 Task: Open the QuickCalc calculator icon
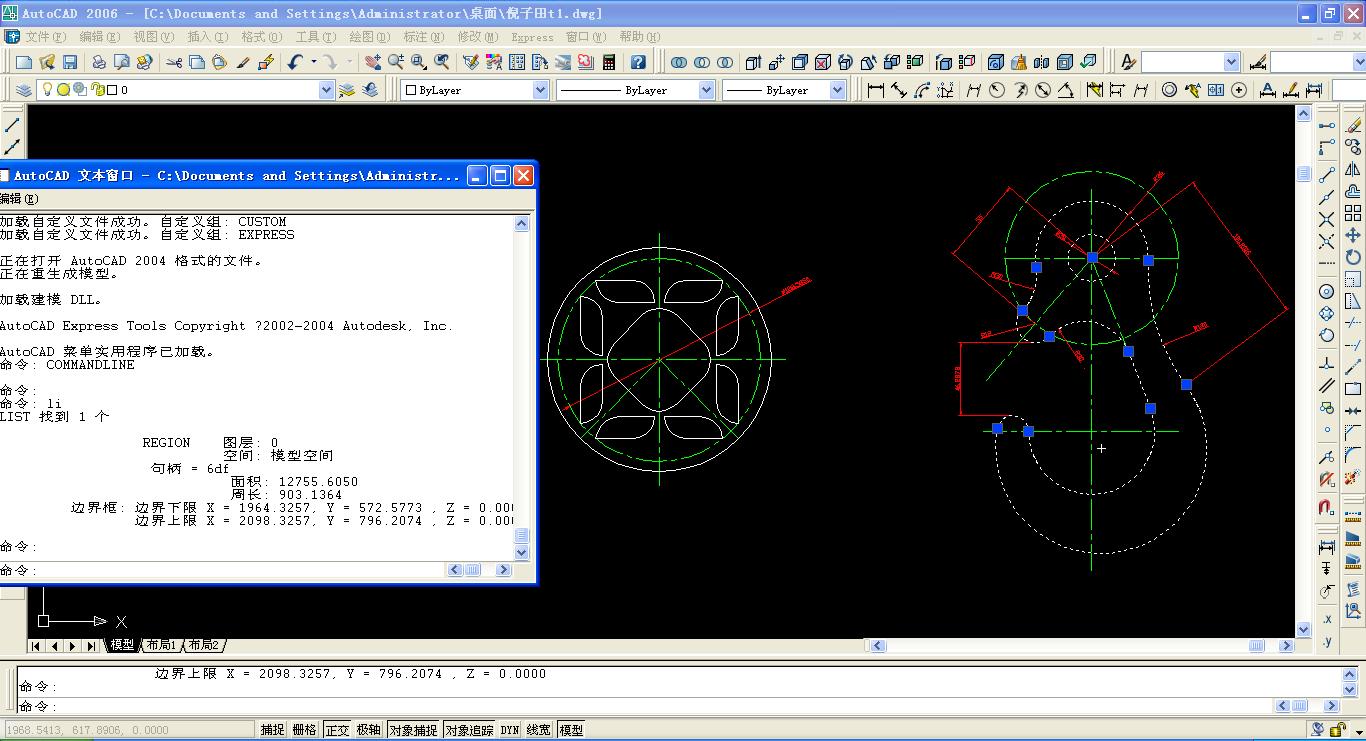tap(609, 62)
